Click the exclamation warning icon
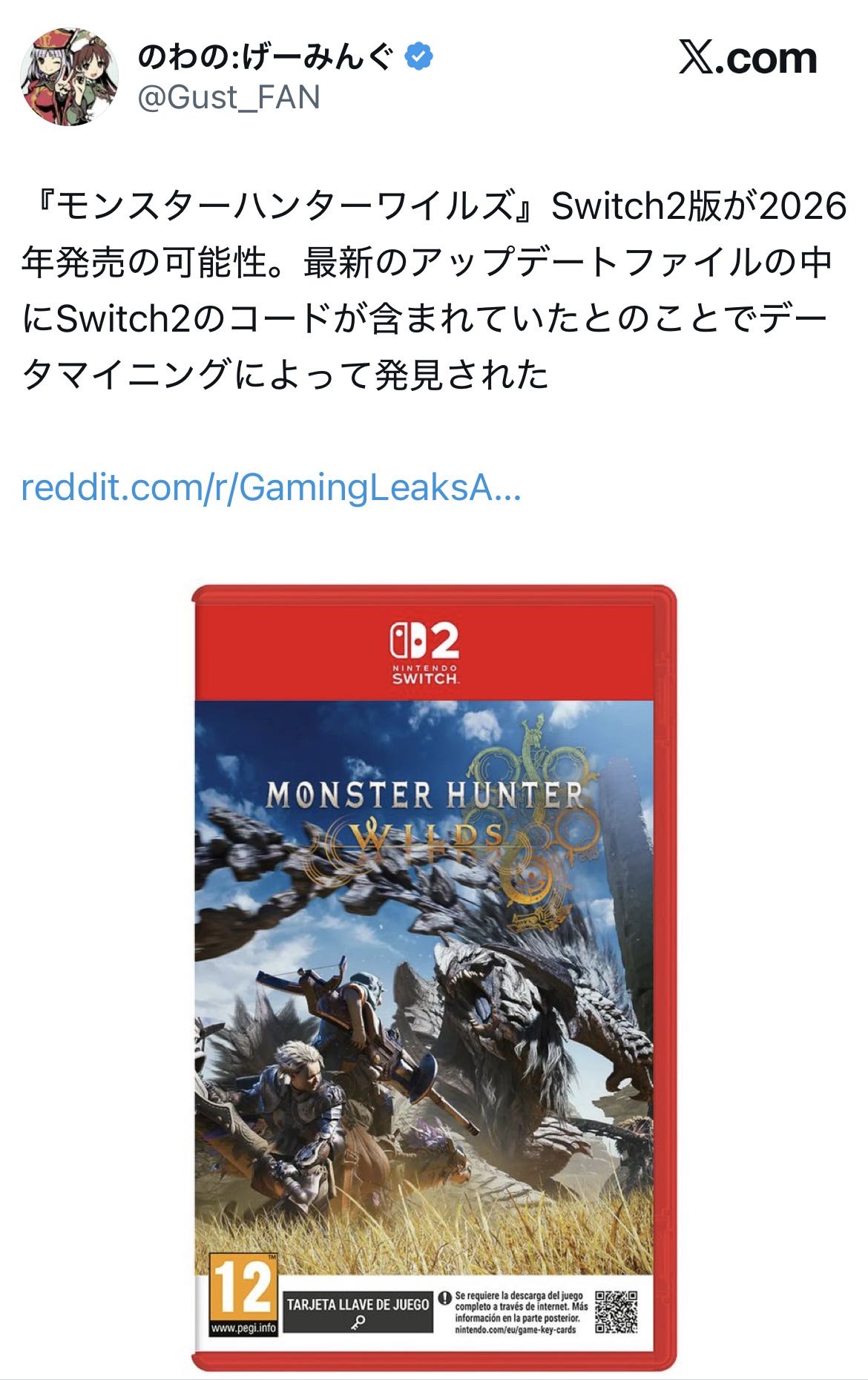The image size is (868, 1380). 444,1298
